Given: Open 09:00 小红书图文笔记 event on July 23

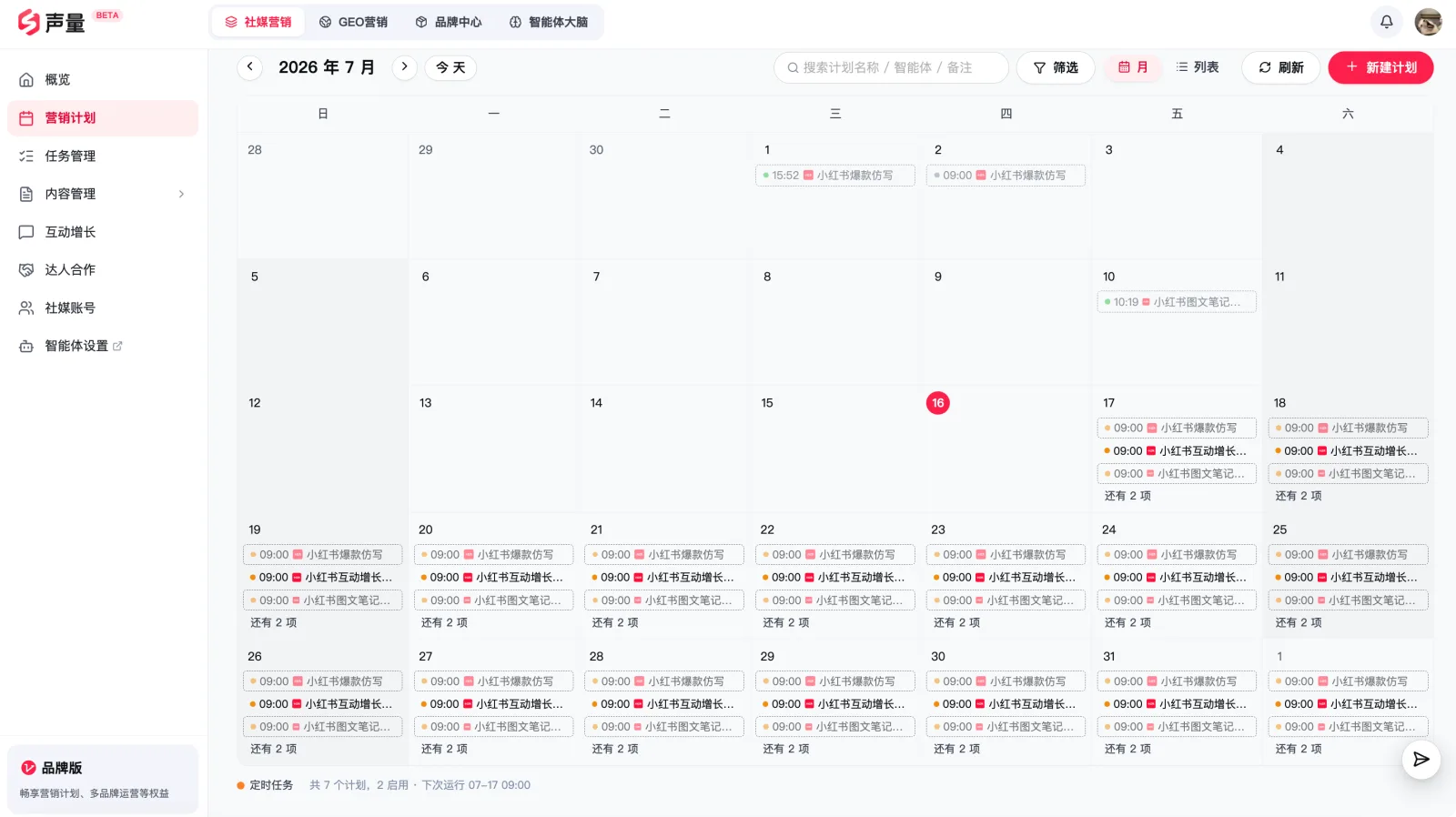Looking at the screenshot, I should [1006, 600].
